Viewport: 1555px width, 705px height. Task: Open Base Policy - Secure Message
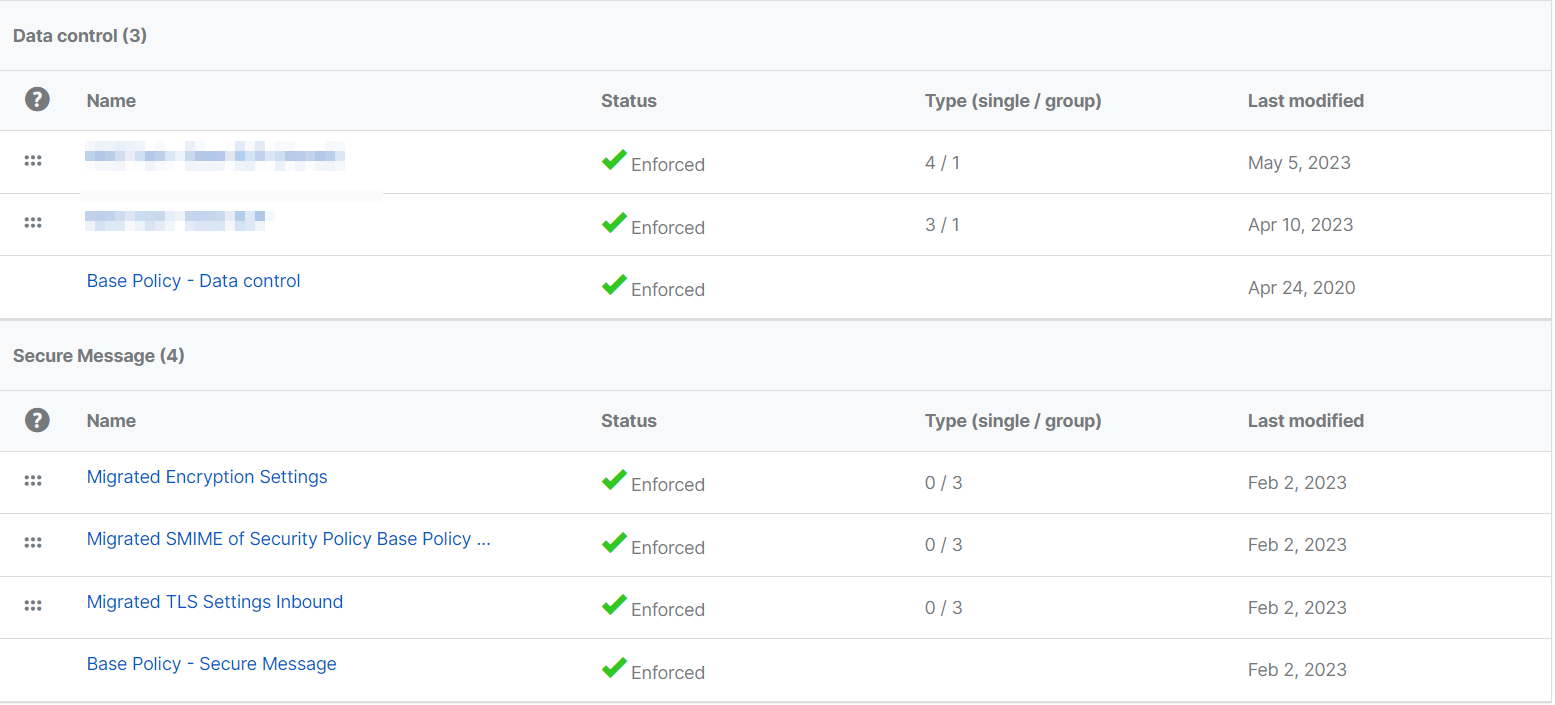[211, 664]
